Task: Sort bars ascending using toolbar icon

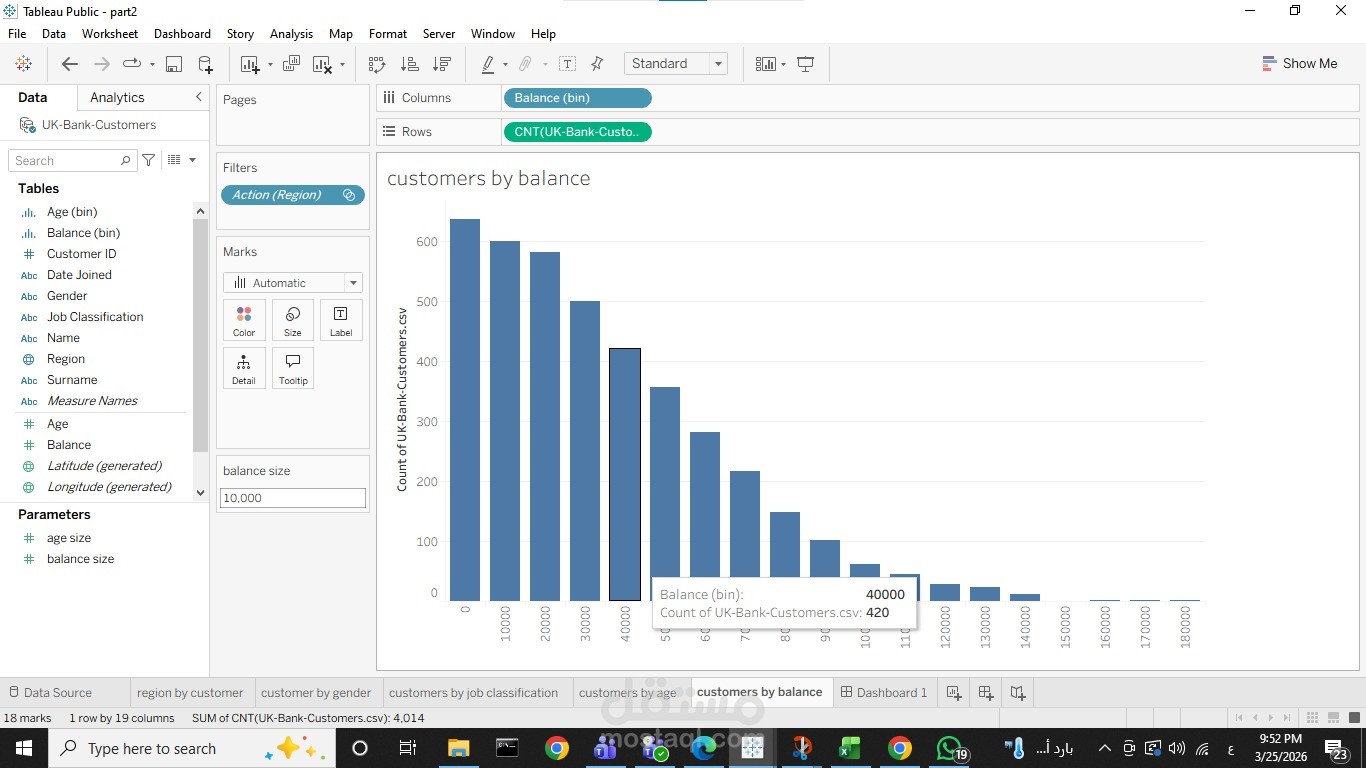Action: tap(409, 64)
